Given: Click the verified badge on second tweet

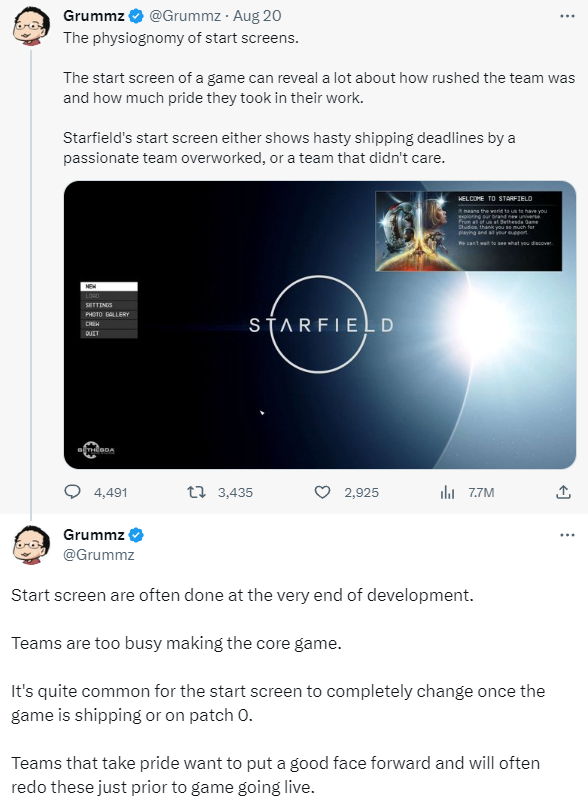Looking at the screenshot, I should tap(136, 535).
